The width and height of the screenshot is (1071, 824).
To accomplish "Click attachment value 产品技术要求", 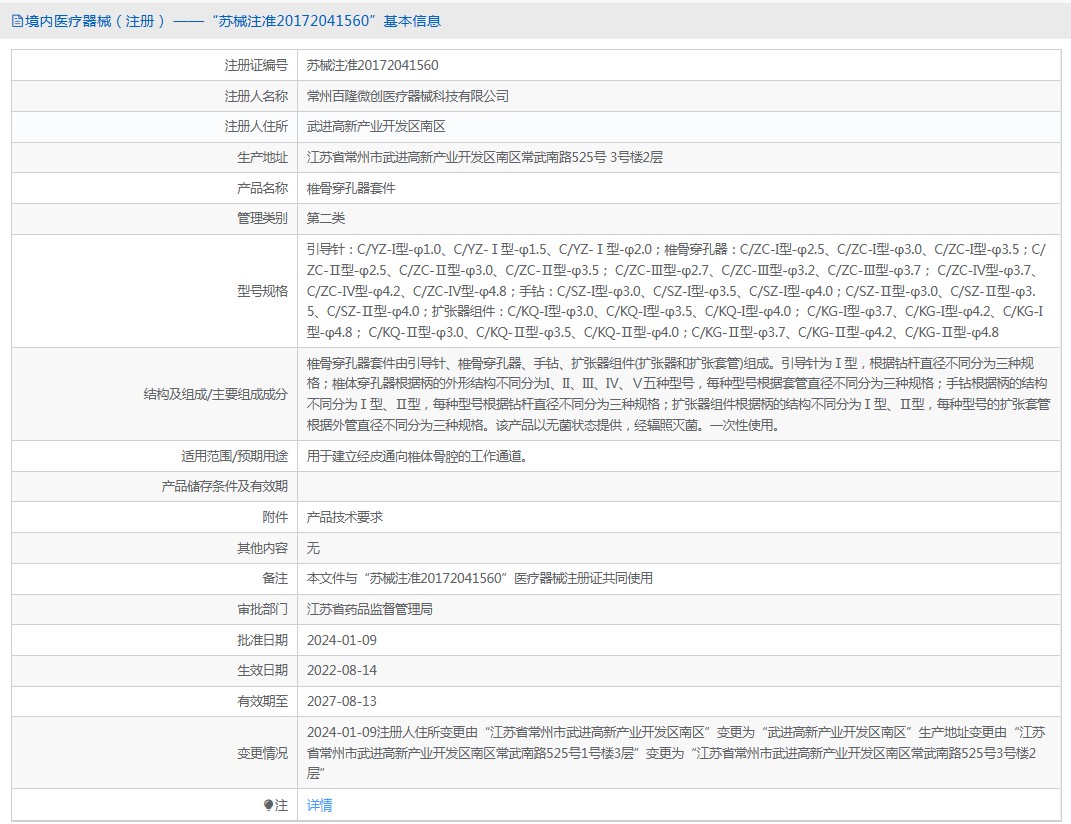I will [x=345, y=517].
